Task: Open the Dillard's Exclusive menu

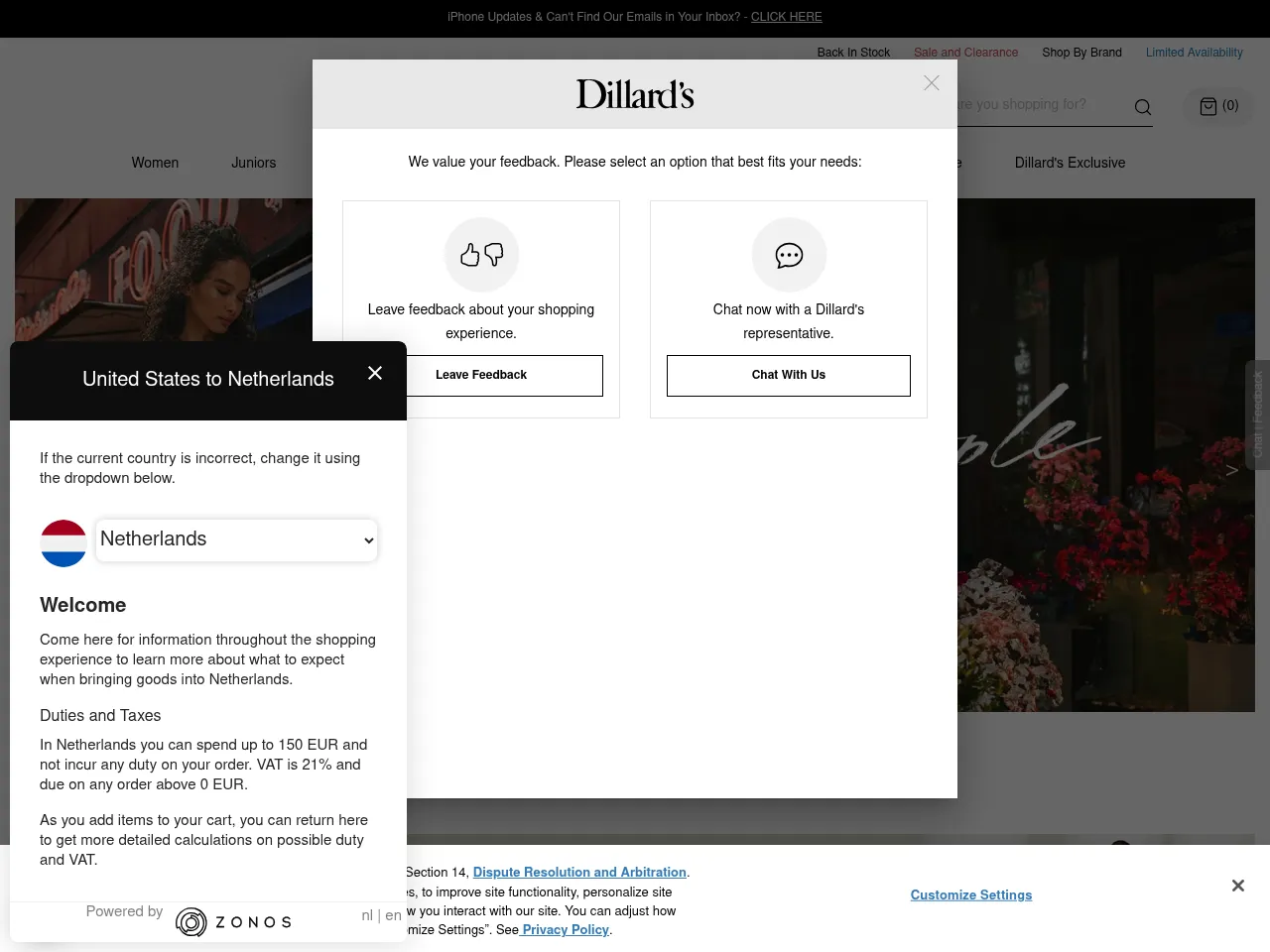Action: [x=1070, y=163]
